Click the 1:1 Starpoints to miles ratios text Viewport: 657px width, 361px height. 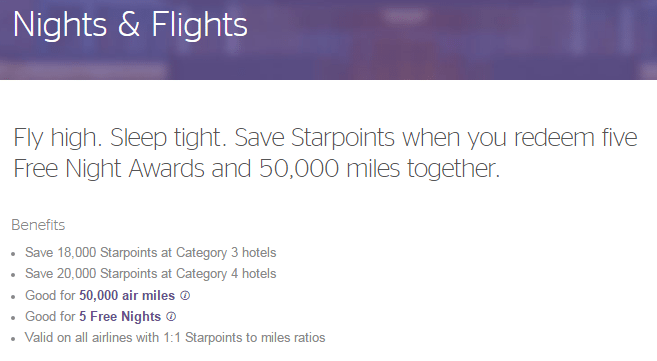pos(244,338)
